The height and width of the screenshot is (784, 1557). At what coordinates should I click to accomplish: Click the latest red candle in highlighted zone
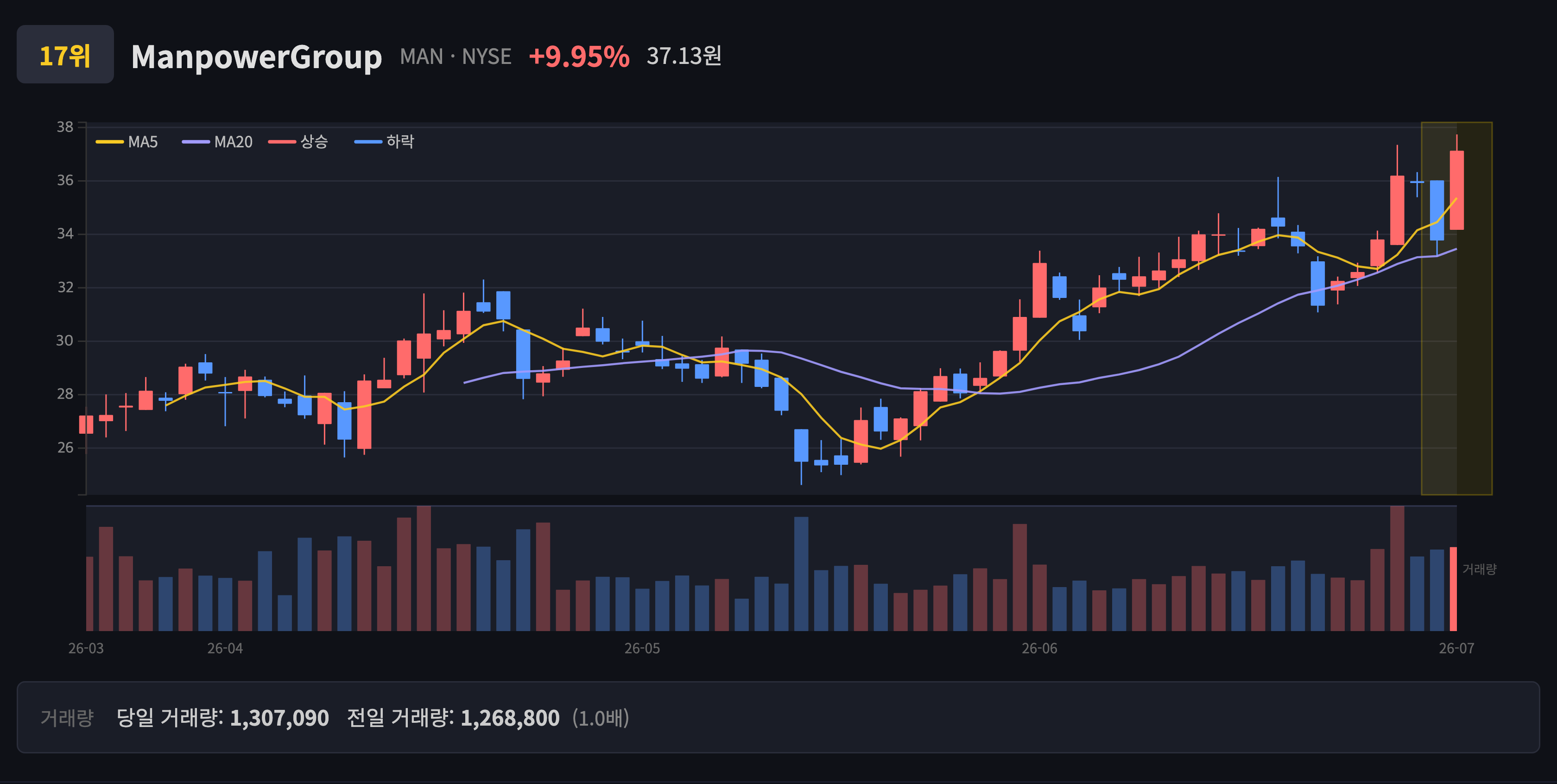(x=1456, y=190)
